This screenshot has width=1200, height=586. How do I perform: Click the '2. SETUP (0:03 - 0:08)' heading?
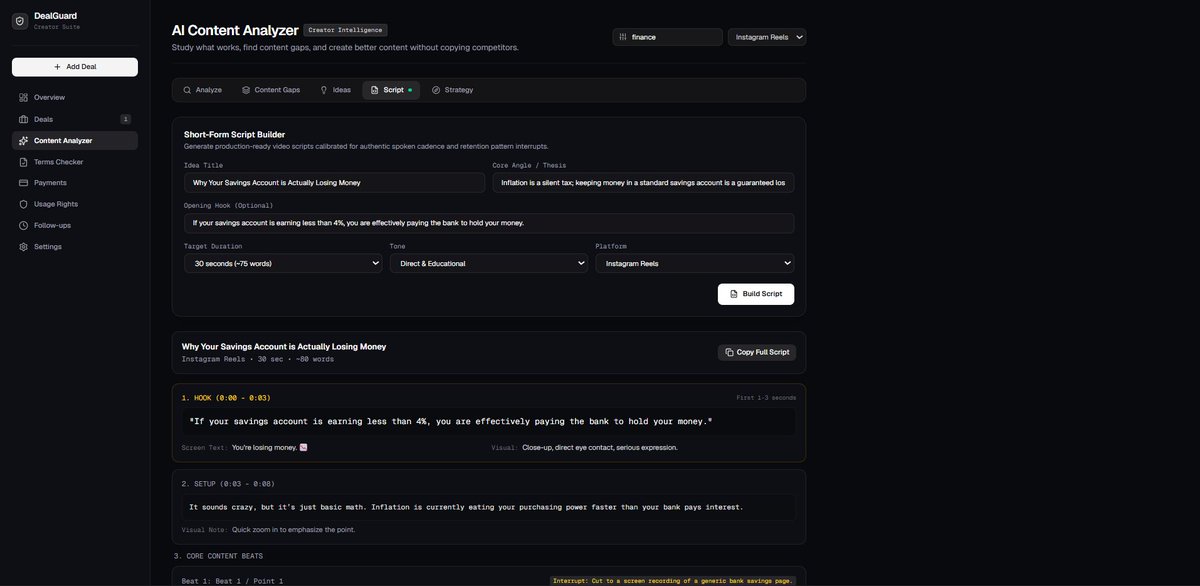coord(228,484)
